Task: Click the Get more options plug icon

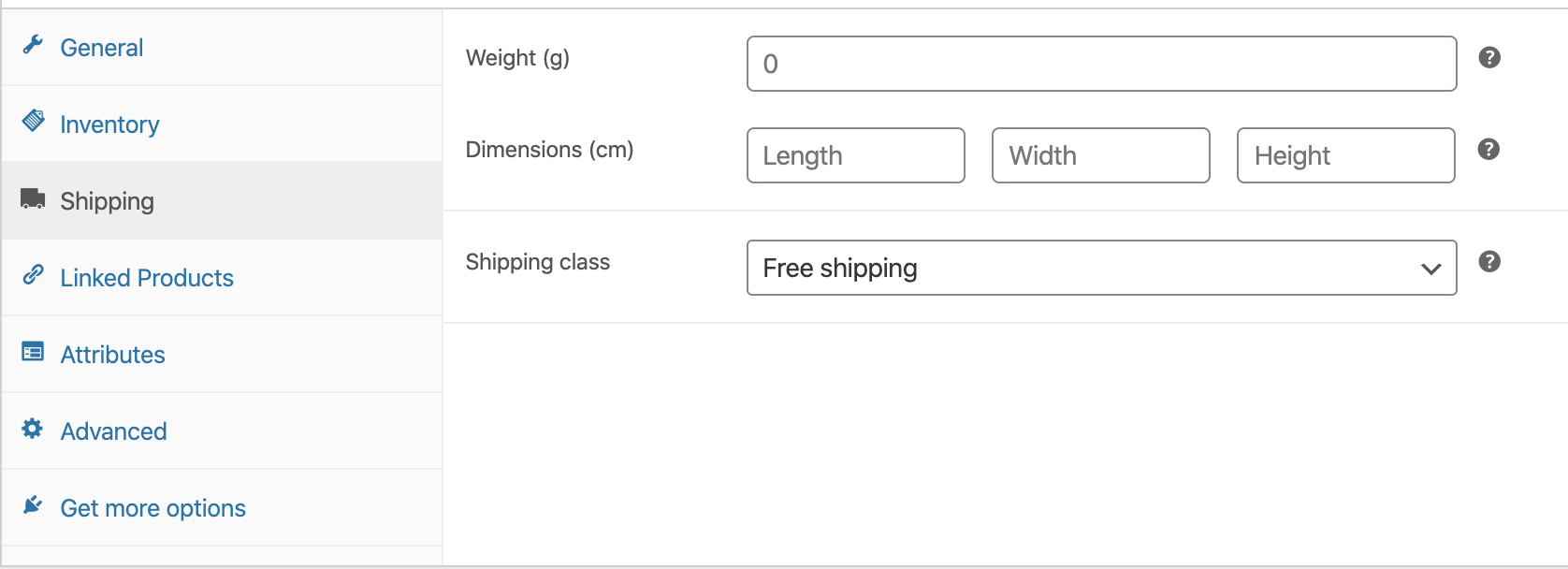Action: tap(33, 505)
